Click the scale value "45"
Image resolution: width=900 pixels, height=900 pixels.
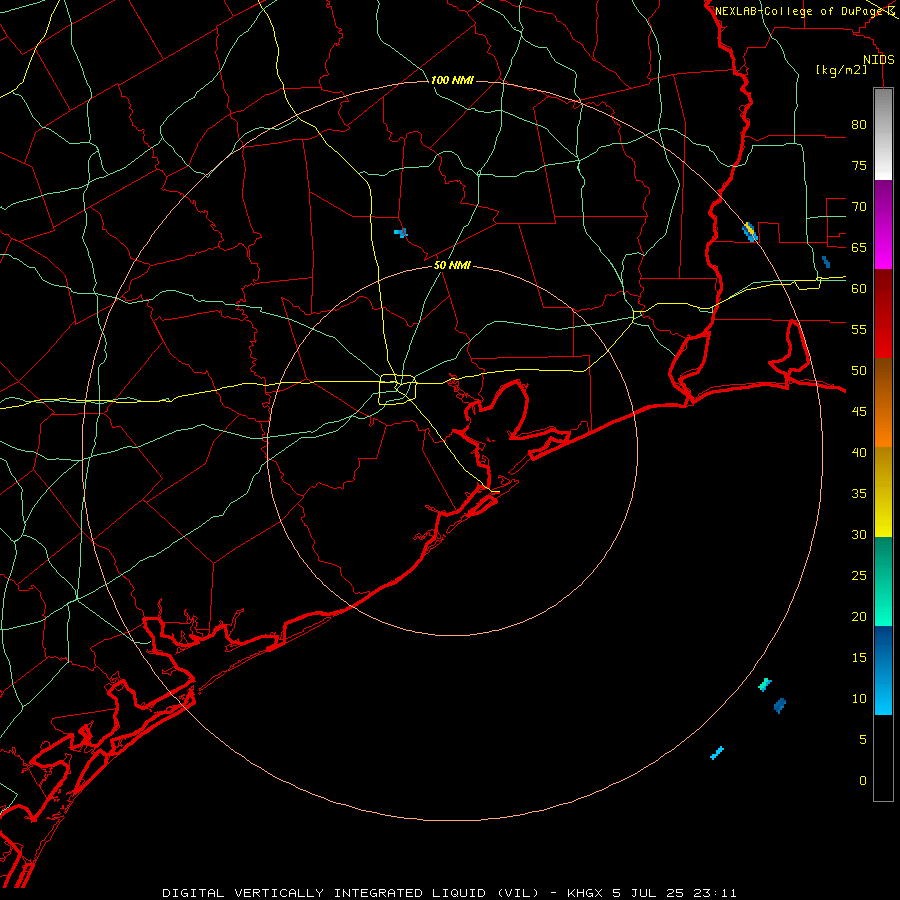click(859, 412)
